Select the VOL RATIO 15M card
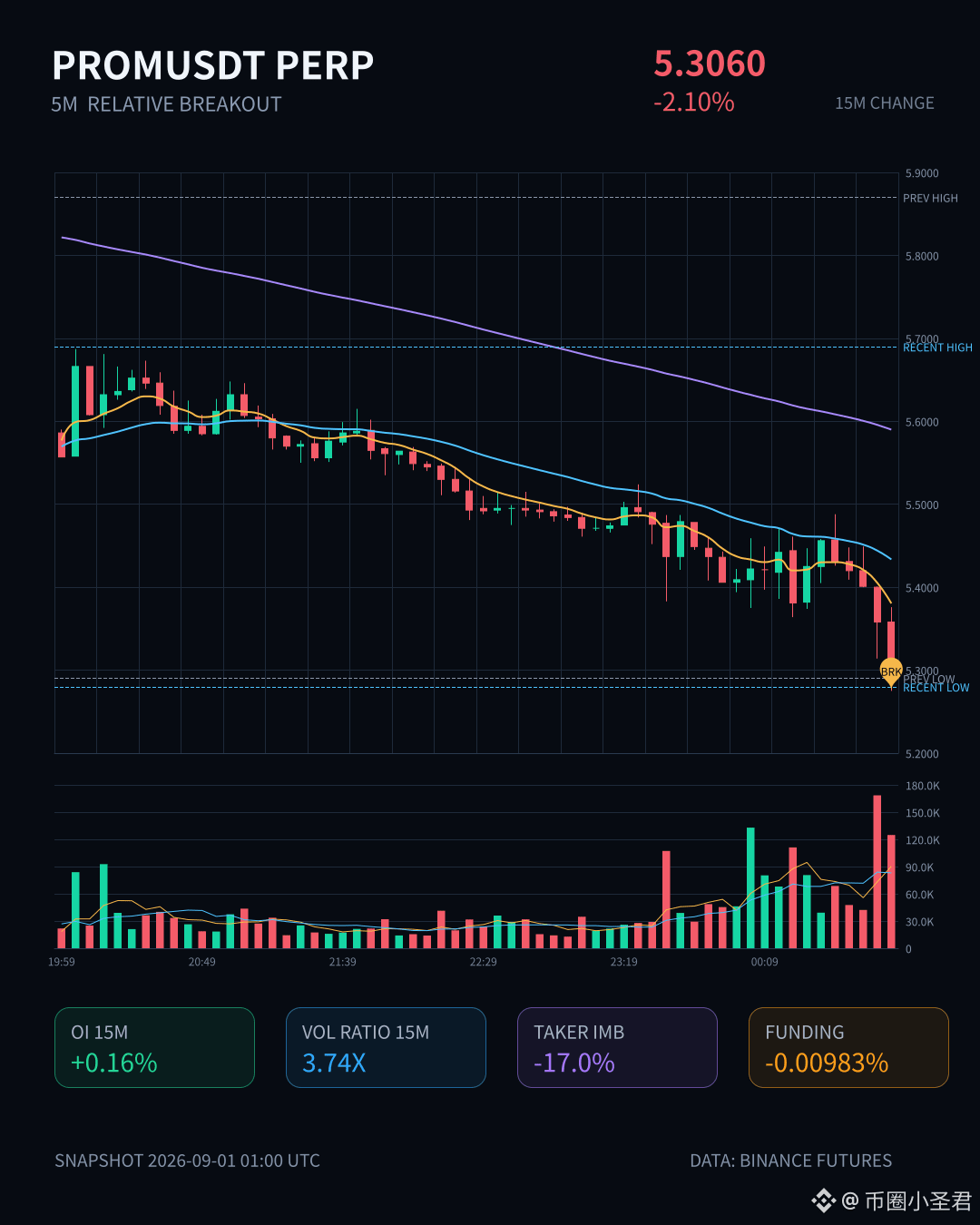The height and width of the screenshot is (1225, 980). point(386,1047)
